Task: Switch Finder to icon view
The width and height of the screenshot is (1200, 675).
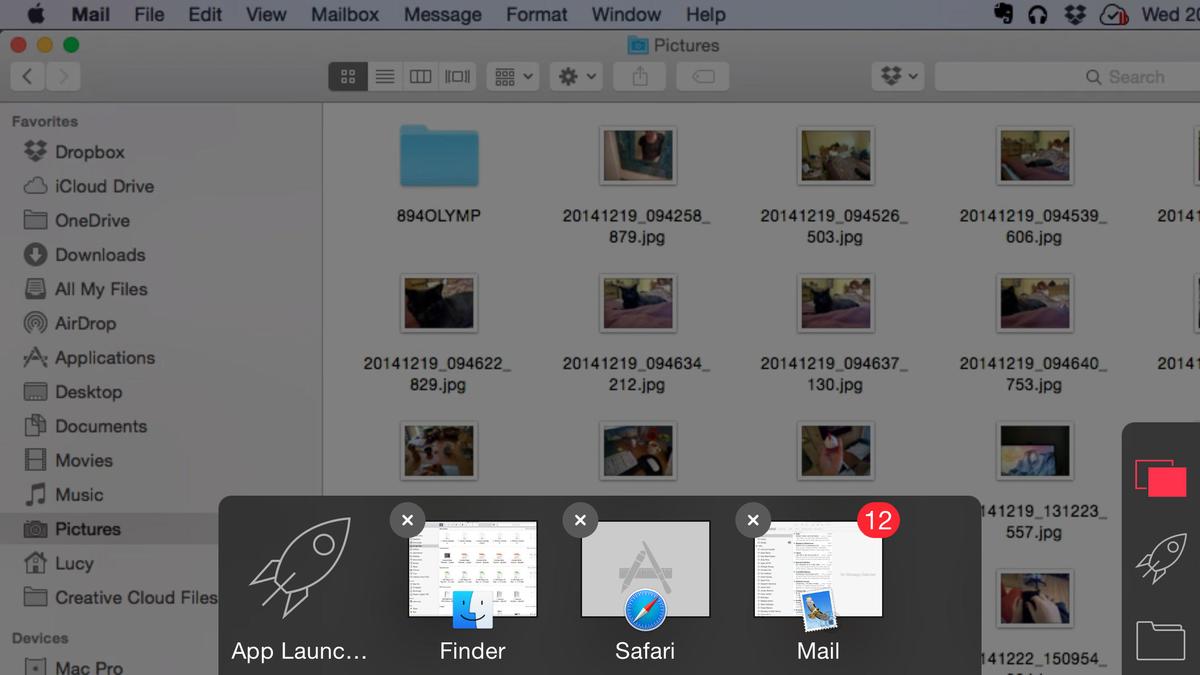Action: [x=347, y=76]
